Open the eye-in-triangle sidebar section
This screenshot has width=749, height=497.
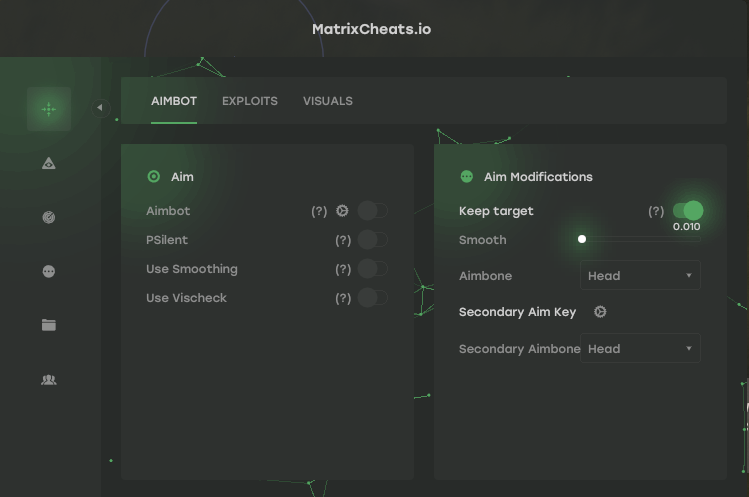click(x=49, y=163)
